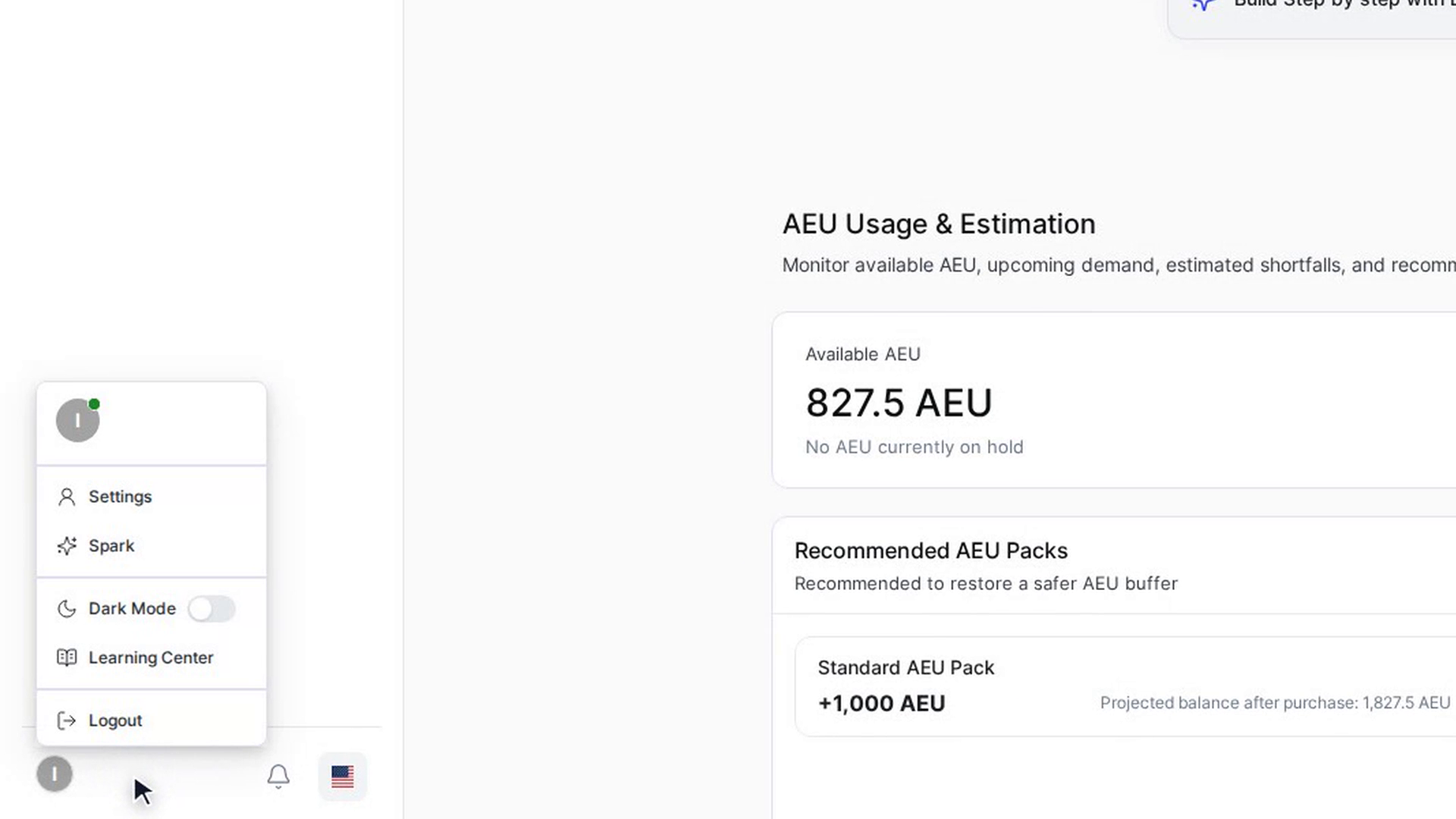Open the US flag language selector
The image size is (1456, 819).
pos(343,776)
